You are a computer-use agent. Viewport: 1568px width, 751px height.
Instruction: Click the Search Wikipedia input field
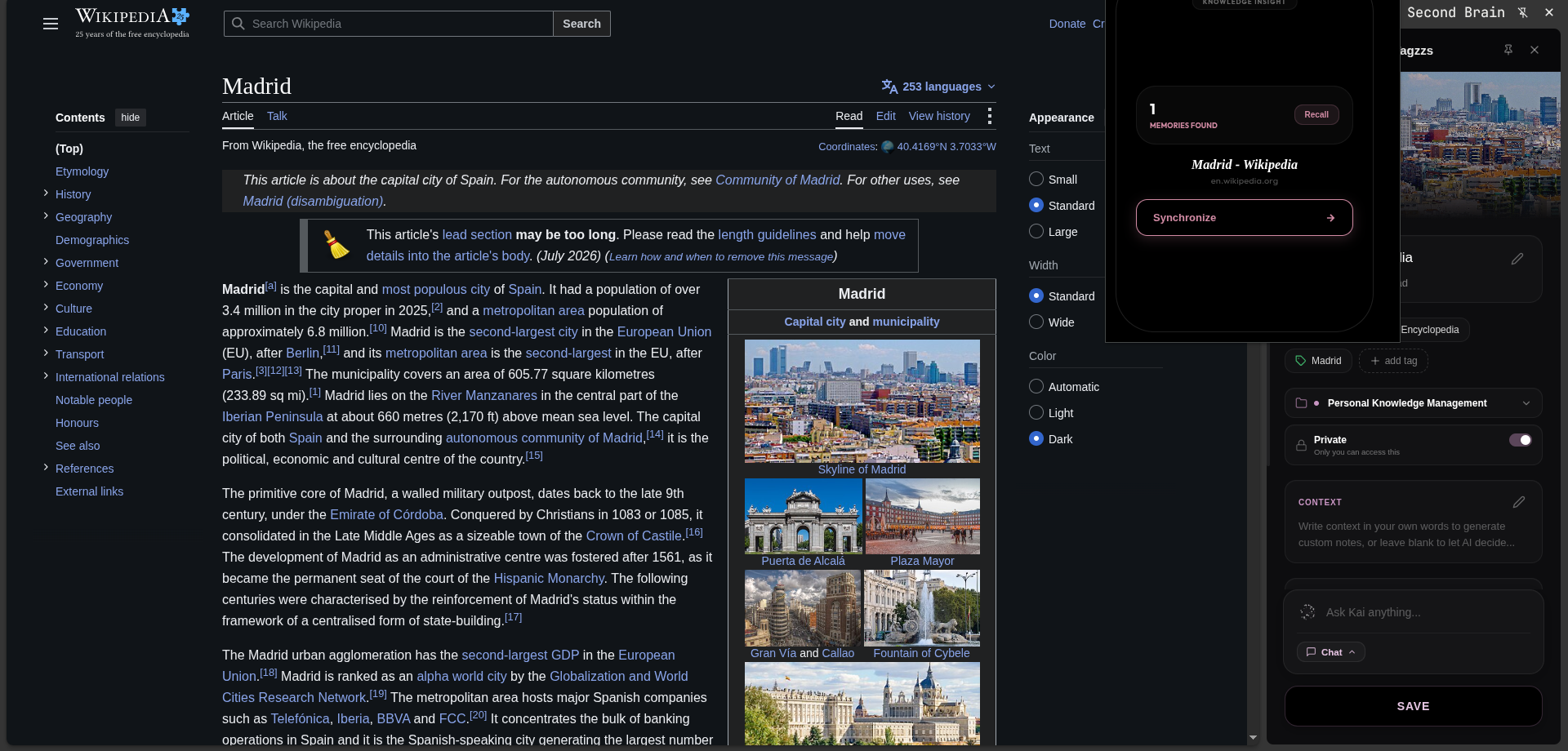click(x=389, y=24)
